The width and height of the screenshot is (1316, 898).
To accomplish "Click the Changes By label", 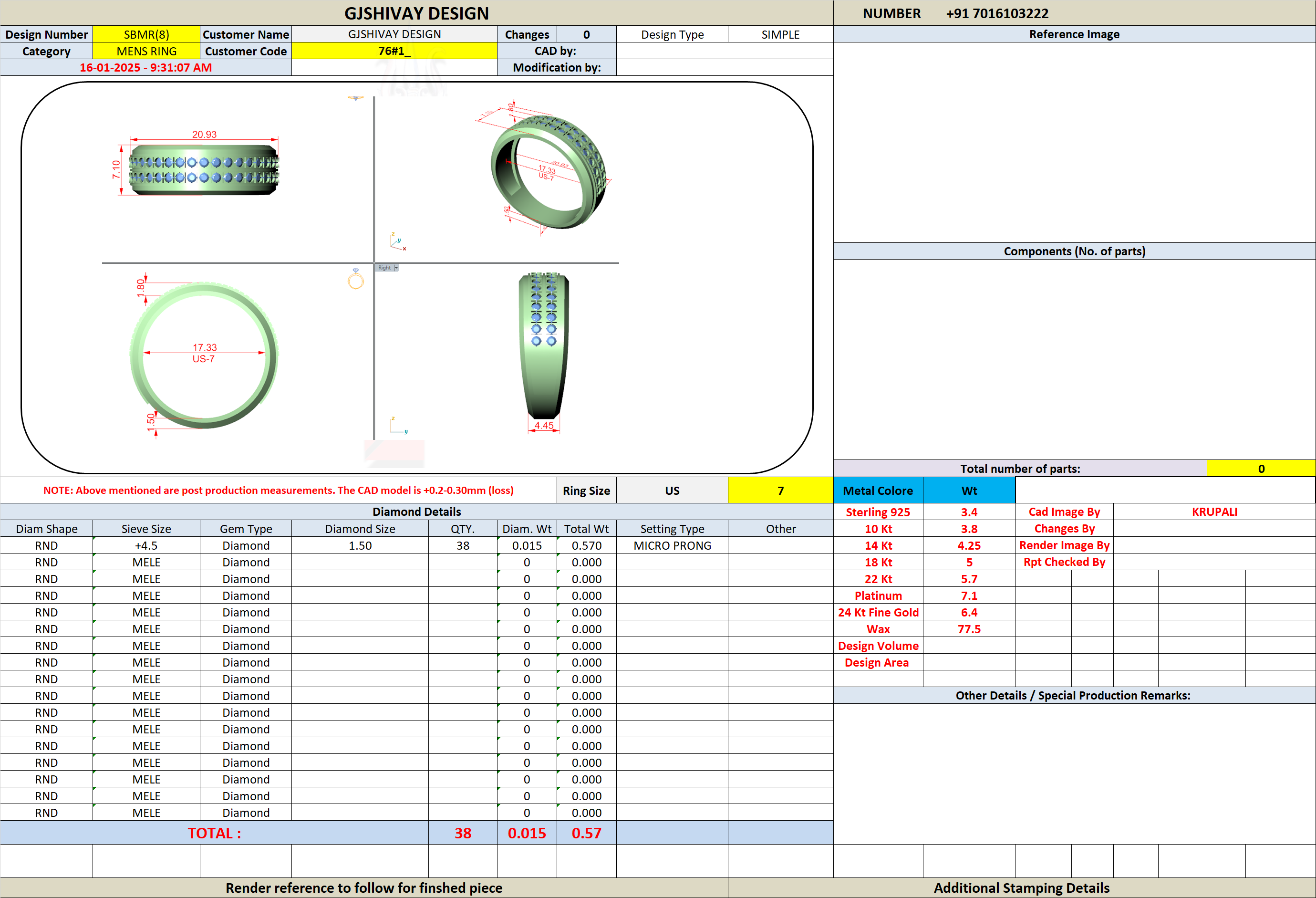I will pyautogui.click(x=1064, y=529).
